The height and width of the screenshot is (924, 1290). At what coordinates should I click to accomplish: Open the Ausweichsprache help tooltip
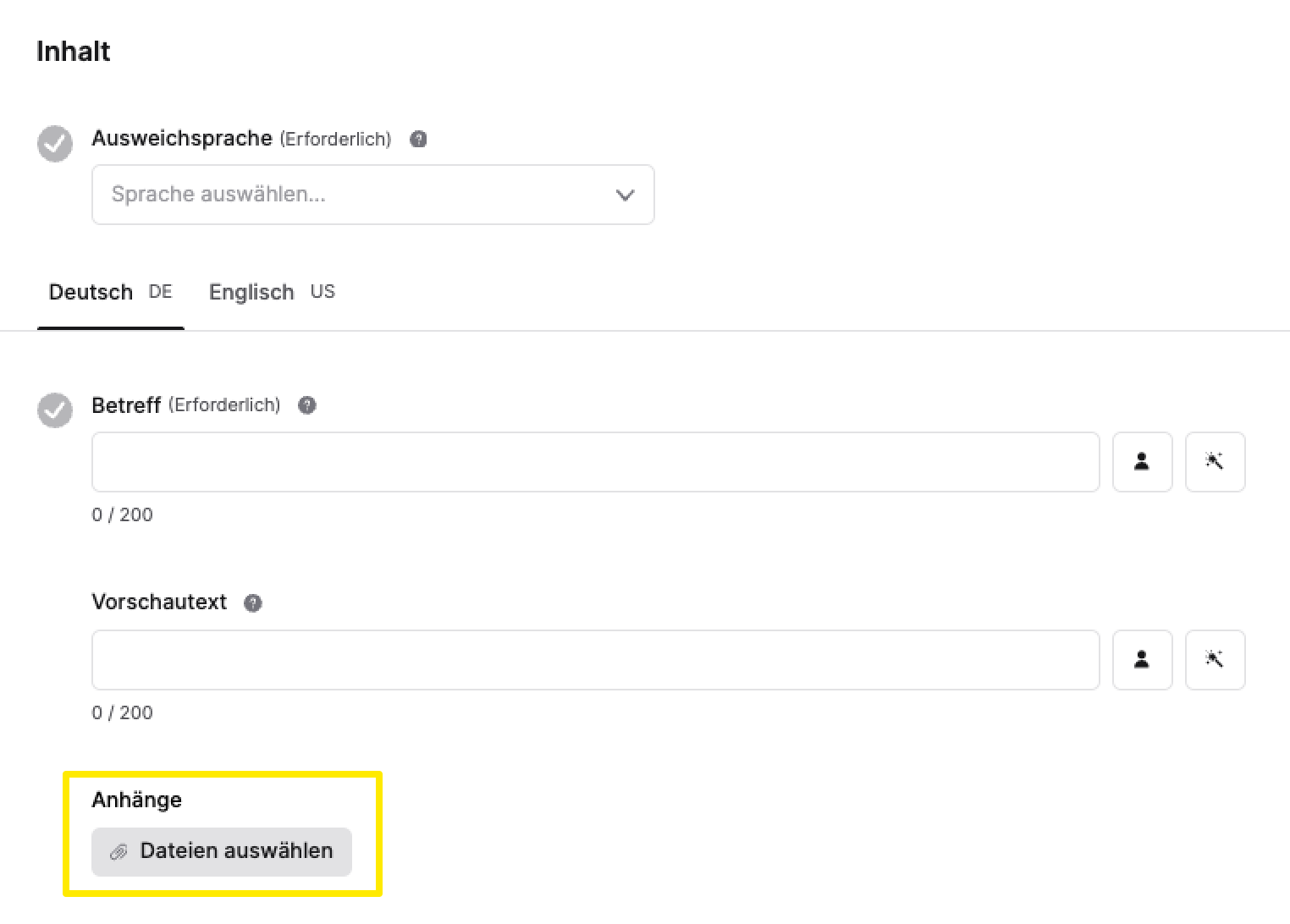pos(417,139)
